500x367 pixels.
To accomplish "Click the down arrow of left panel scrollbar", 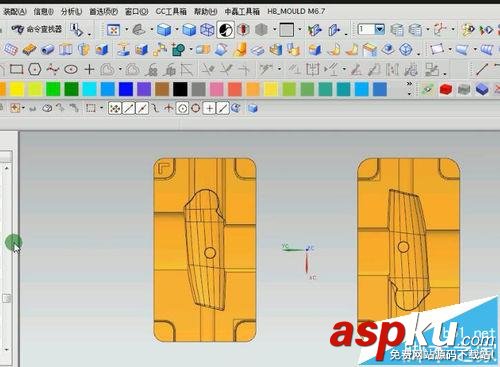I will pyautogui.click(x=7, y=350).
